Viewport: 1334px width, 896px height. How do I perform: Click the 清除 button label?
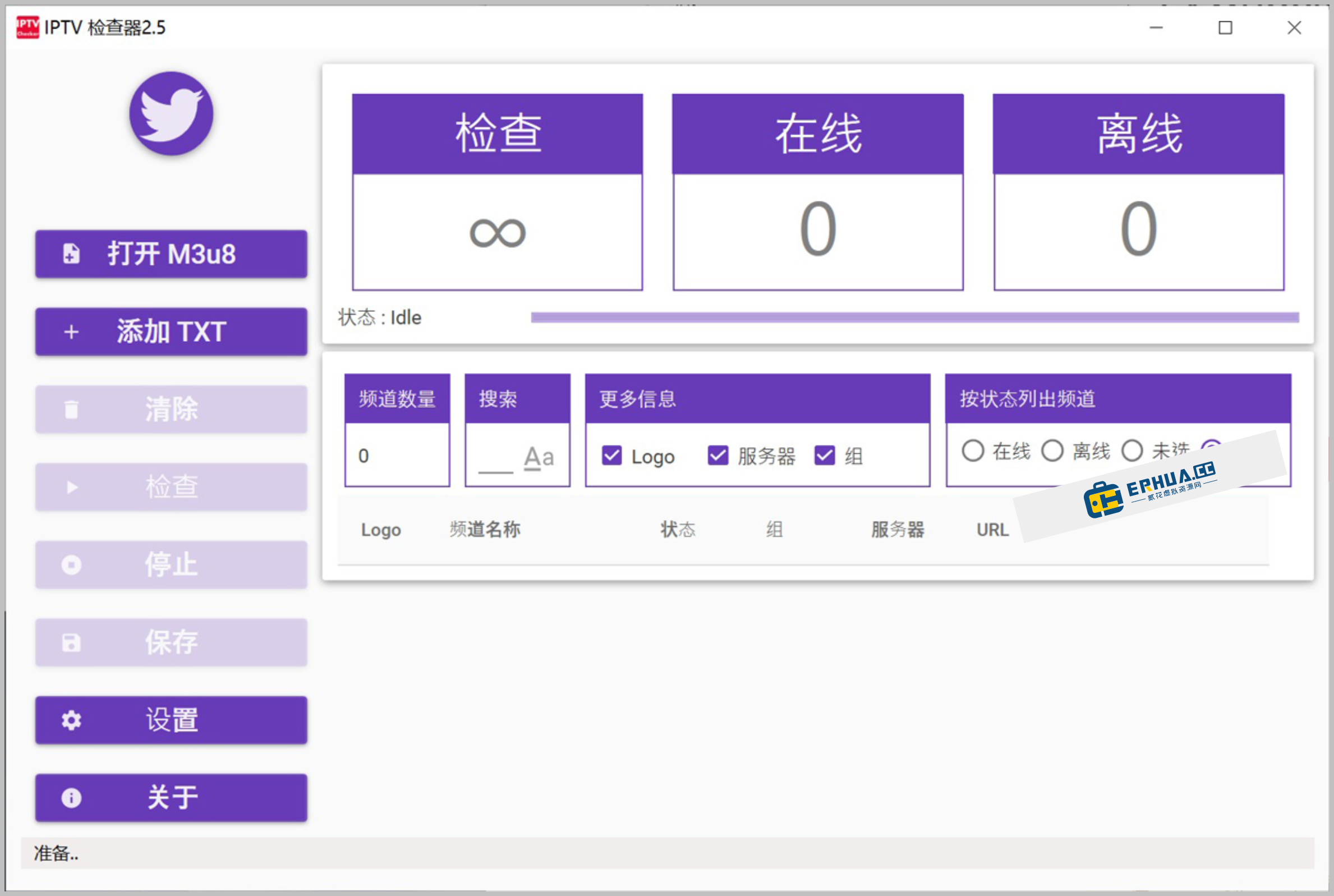point(172,409)
